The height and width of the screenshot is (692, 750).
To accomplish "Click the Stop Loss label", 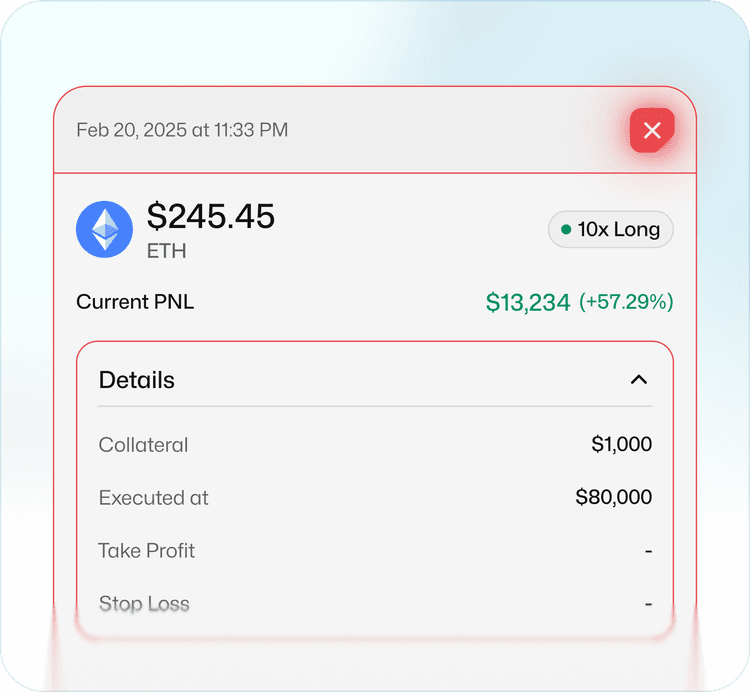I will pos(144,604).
